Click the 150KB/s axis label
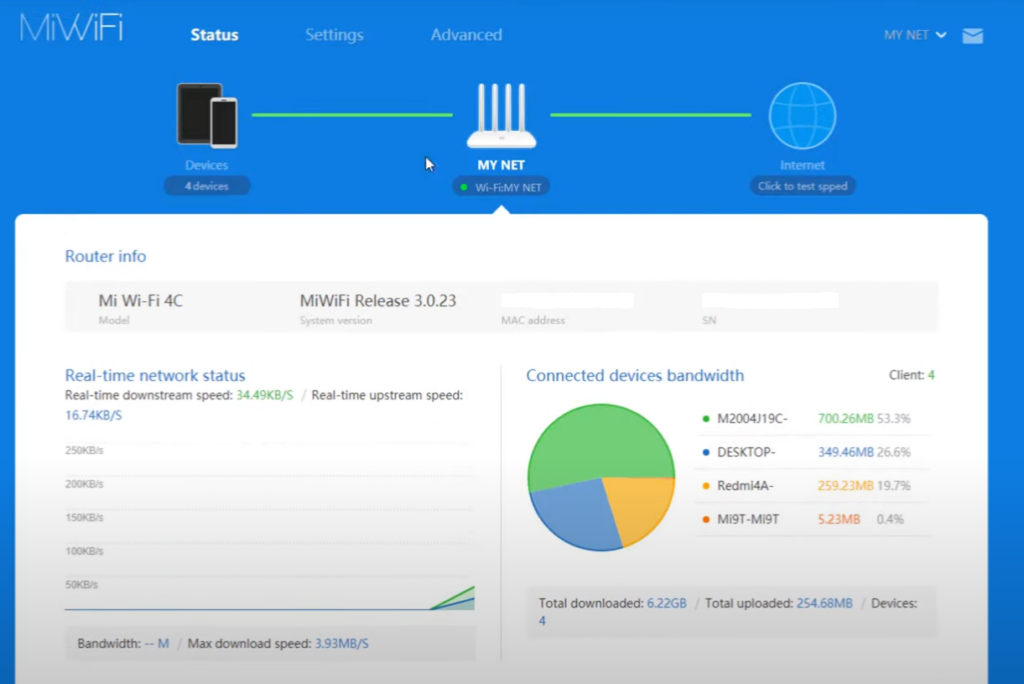 pyautogui.click(x=84, y=517)
